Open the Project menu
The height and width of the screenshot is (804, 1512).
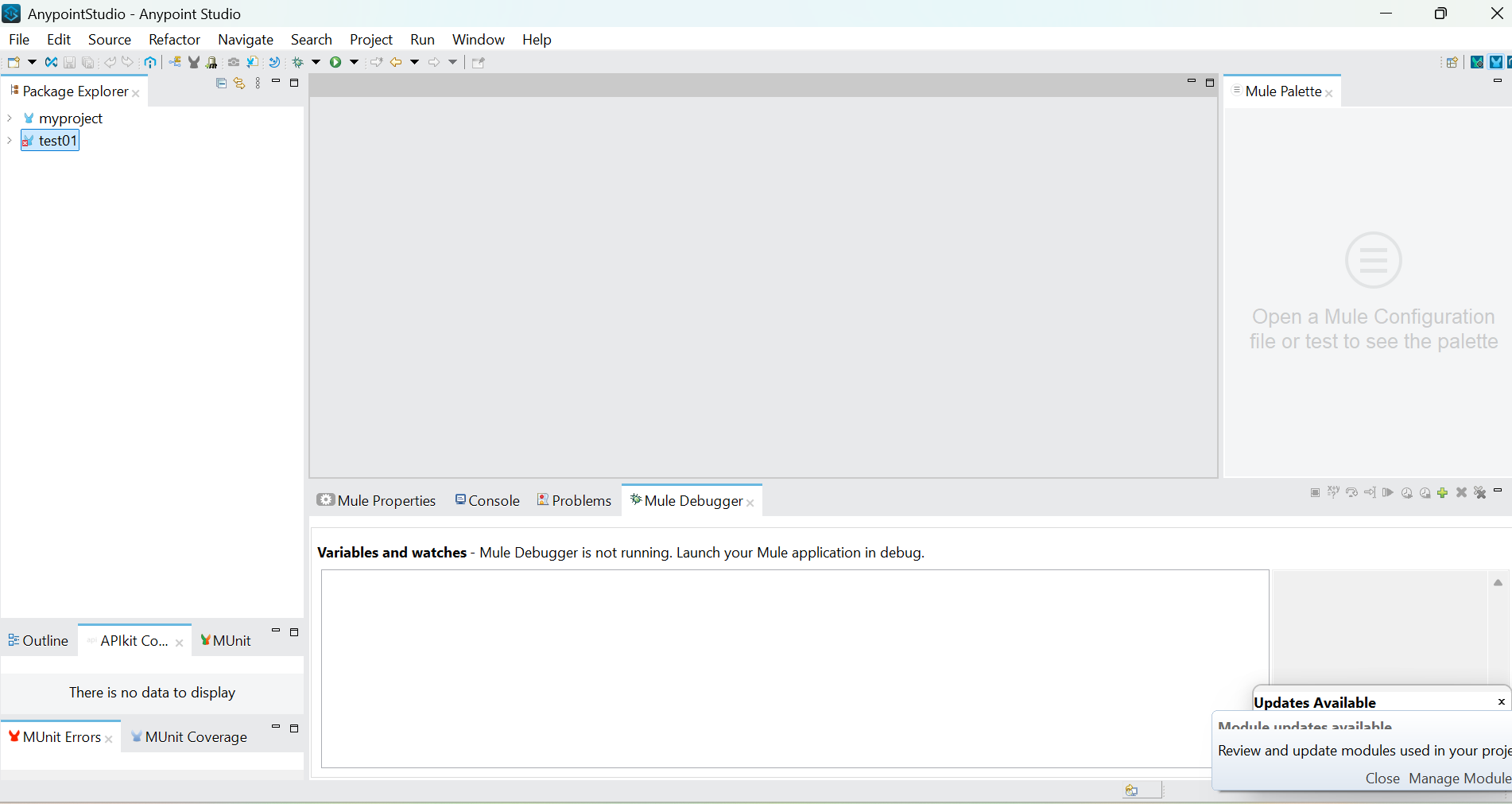[370, 40]
